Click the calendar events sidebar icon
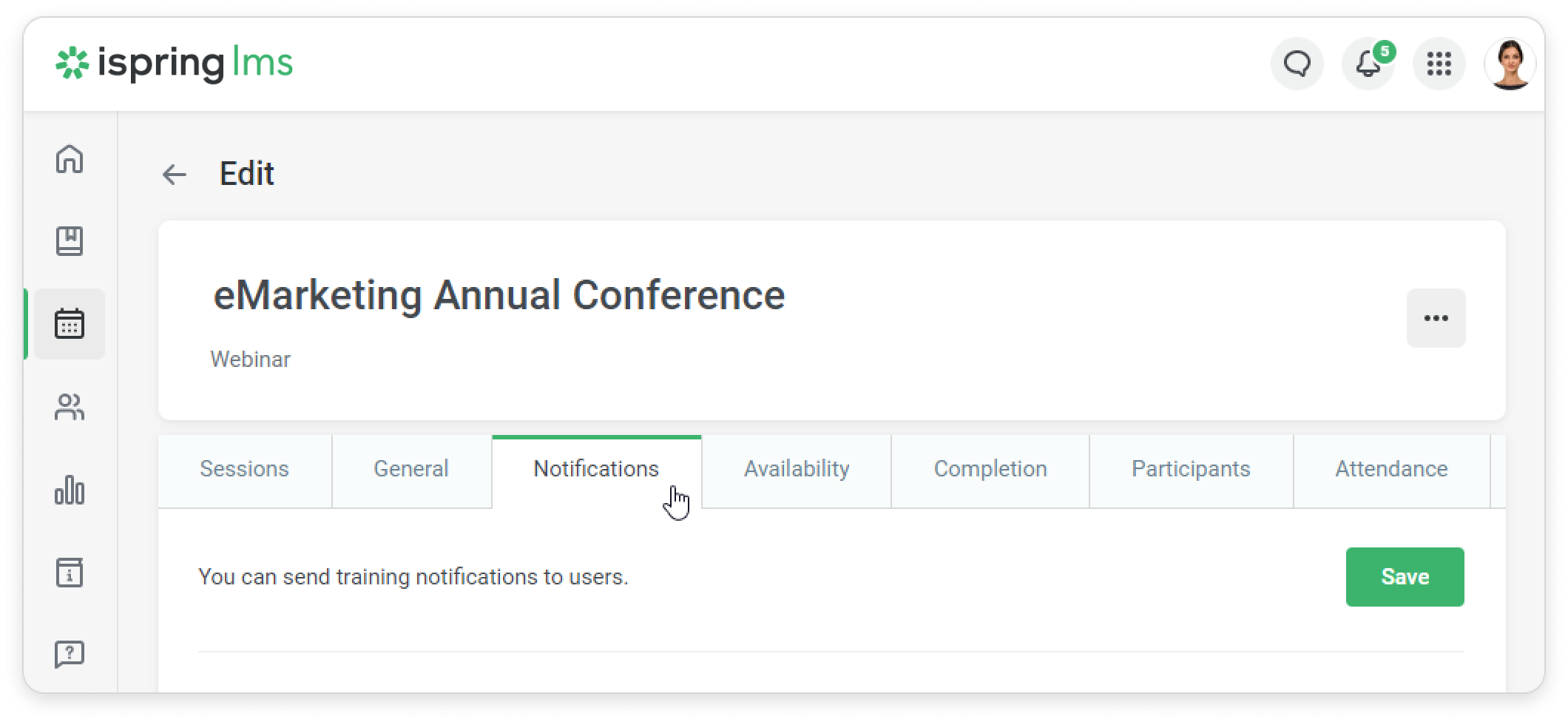1568x722 pixels. click(70, 324)
